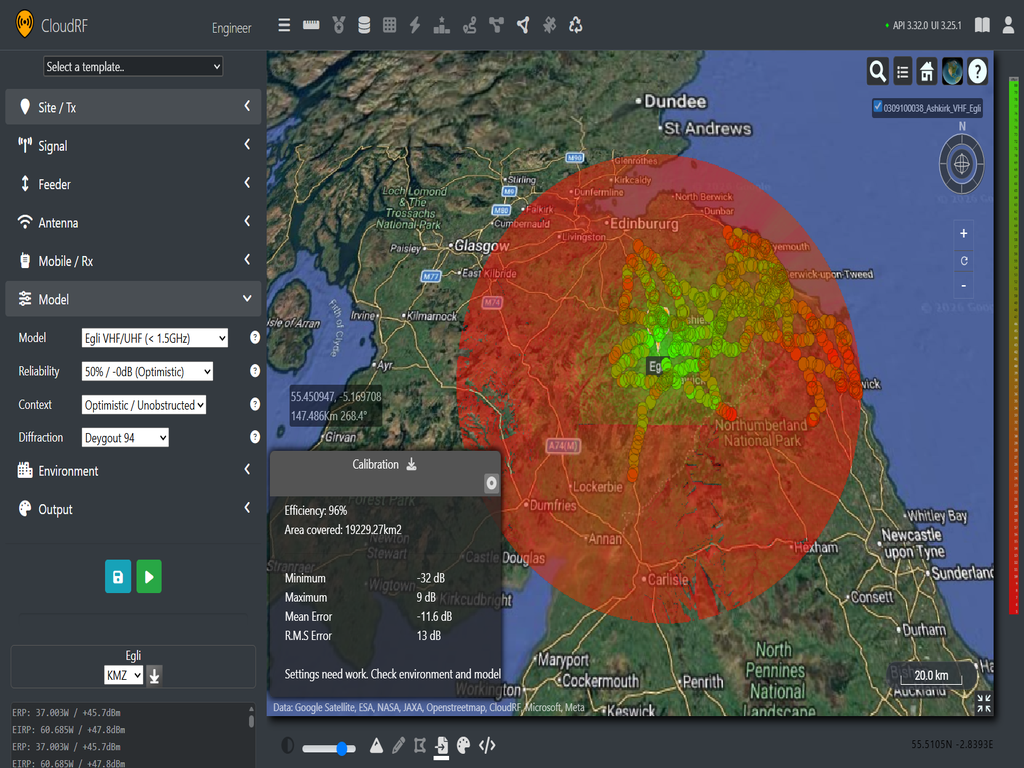The height and width of the screenshot is (768, 1024).
Task: Open the Diffraction dropdown set to Deygout 94
Action: pyautogui.click(x=125, y=437)
